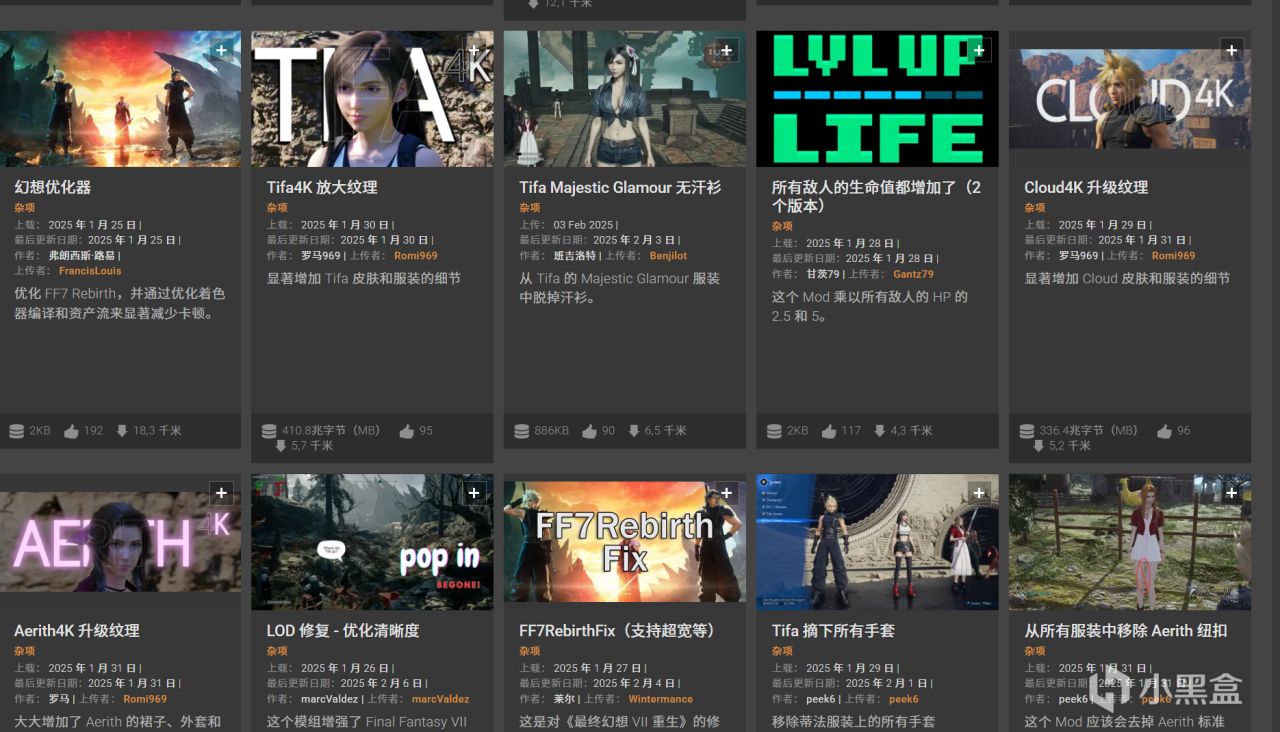Click the thumbs-up icon showing 90 endorsements
The height and width of the screenshot is (732, 1280).
pyautogui.click(x=590, y=431)
